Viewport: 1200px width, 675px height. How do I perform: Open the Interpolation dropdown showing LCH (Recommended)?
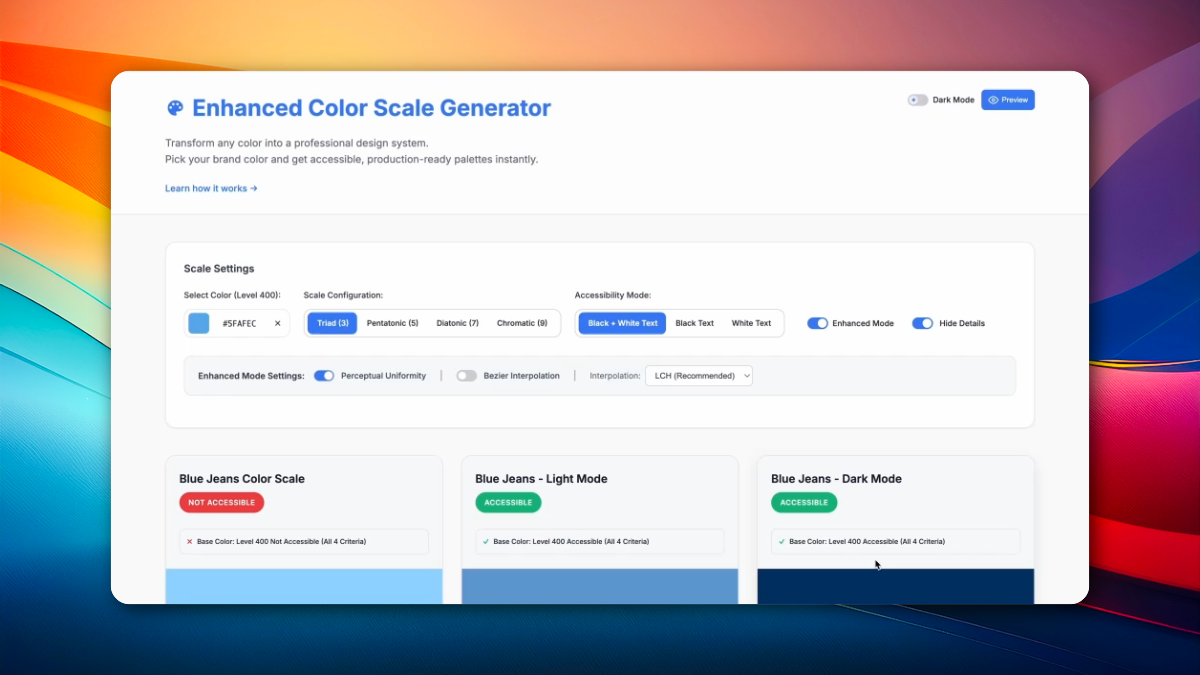pos(699,375)
